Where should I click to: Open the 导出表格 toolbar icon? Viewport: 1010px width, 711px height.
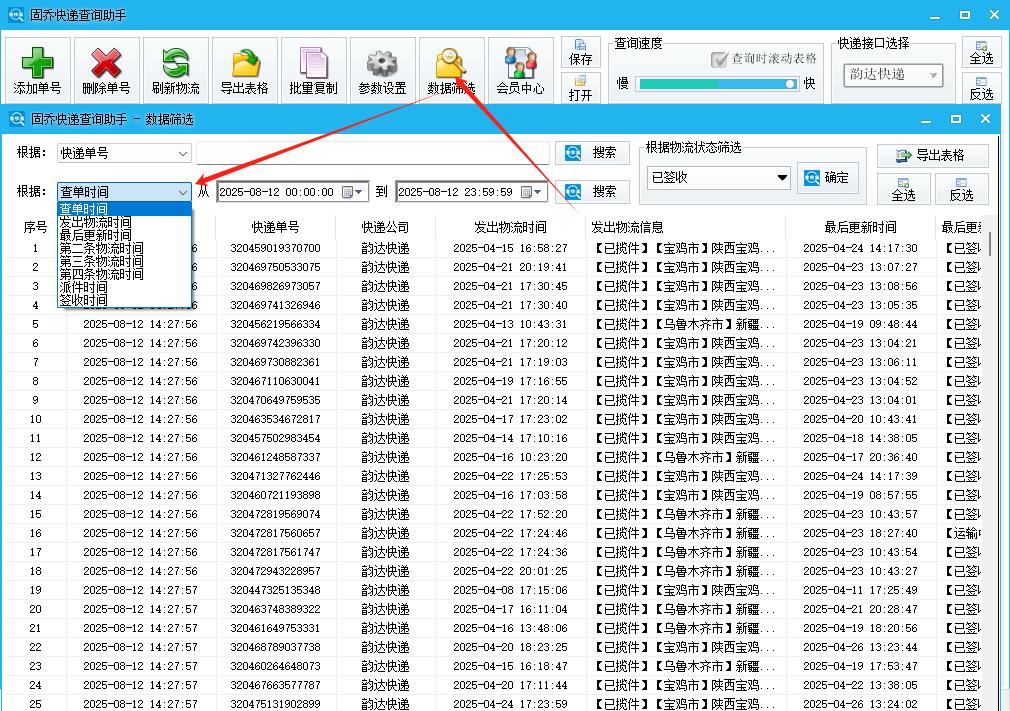(244, 64)
